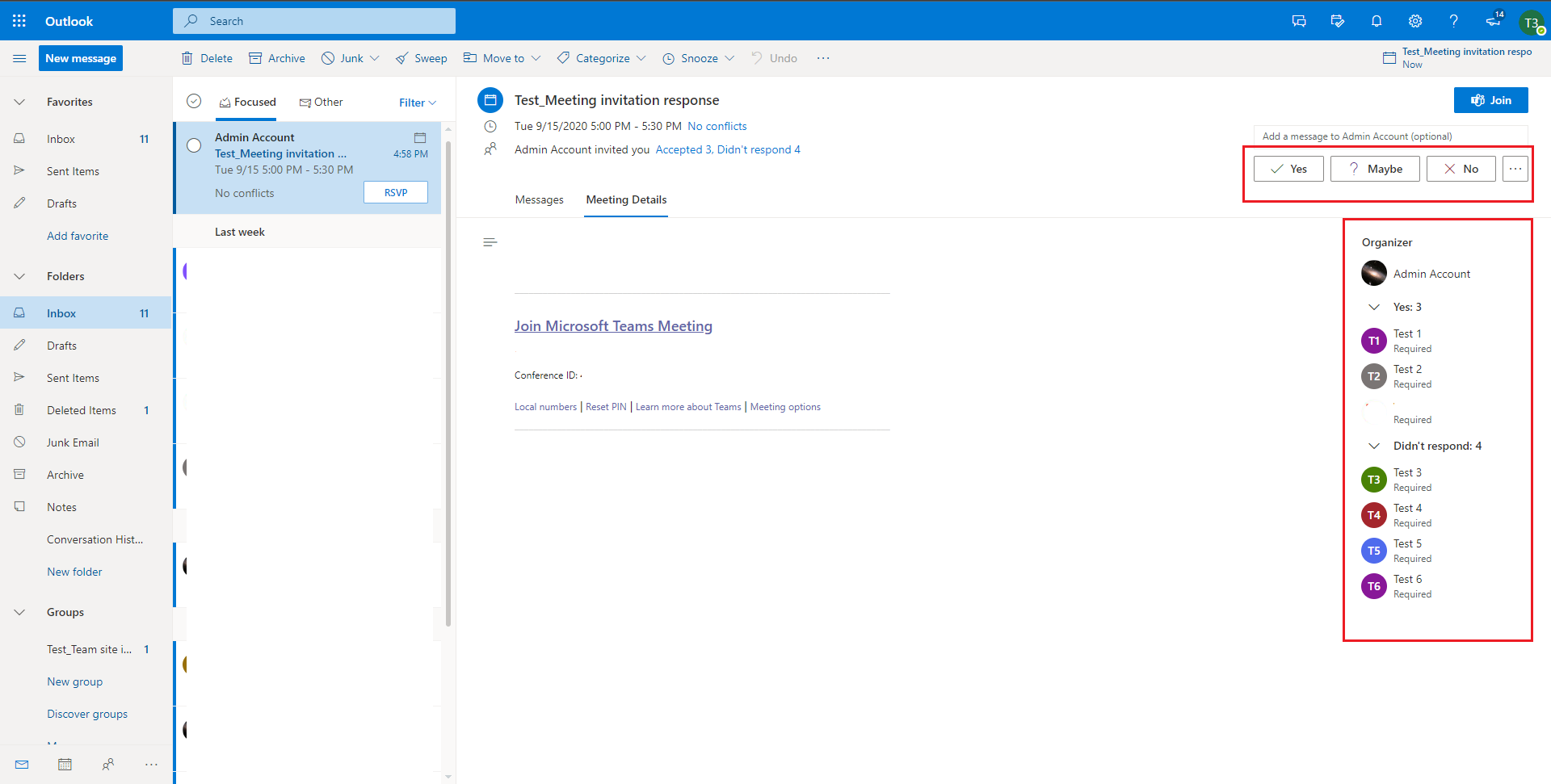Open the Filter dropdown

click(x=418, y=103)
